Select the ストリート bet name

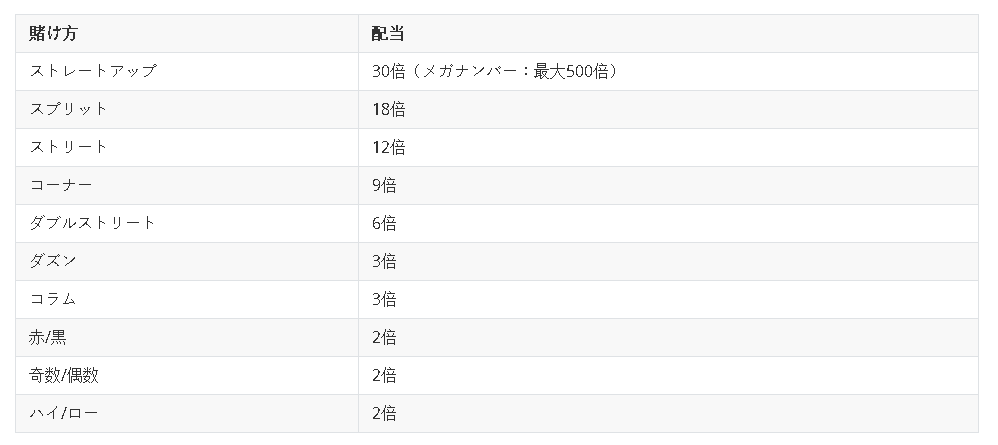coord(69,147)
